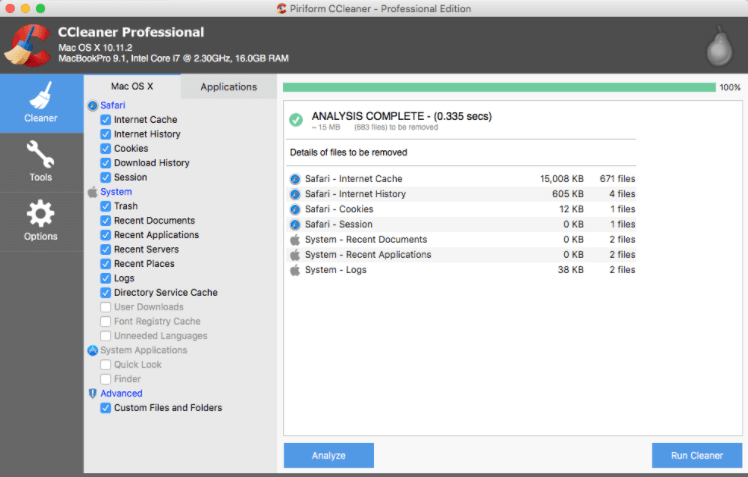
Task: Click 'Details of files to be removed' heading
Action: pos(348,153)
